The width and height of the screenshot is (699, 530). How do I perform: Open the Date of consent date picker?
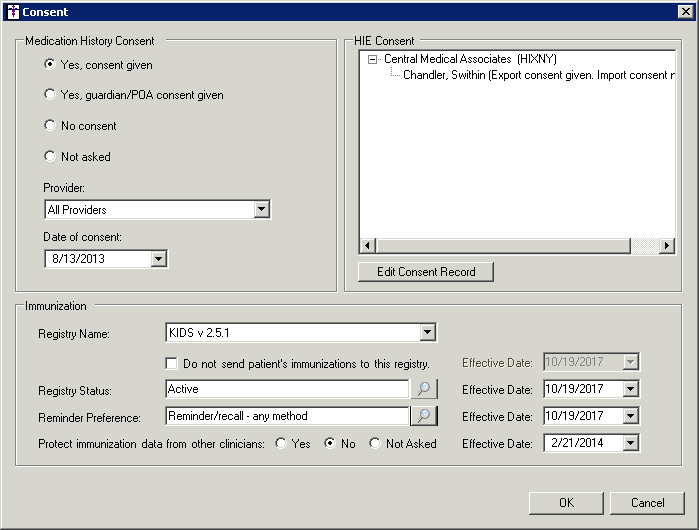(x=158, y=259)
